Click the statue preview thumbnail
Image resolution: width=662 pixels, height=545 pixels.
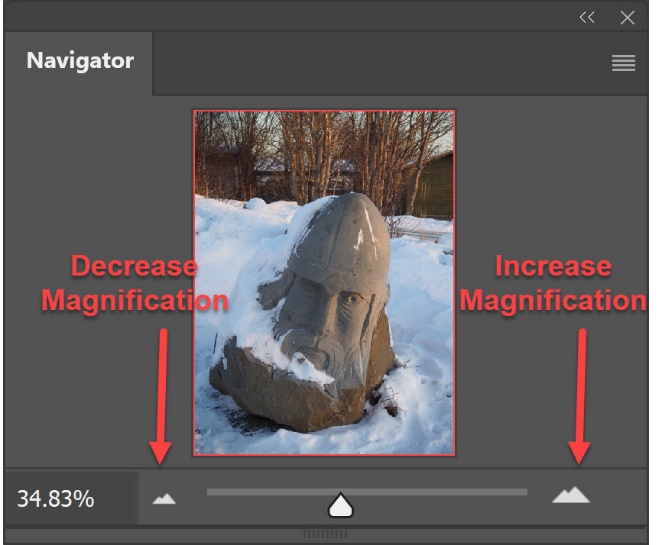(324, 283)
